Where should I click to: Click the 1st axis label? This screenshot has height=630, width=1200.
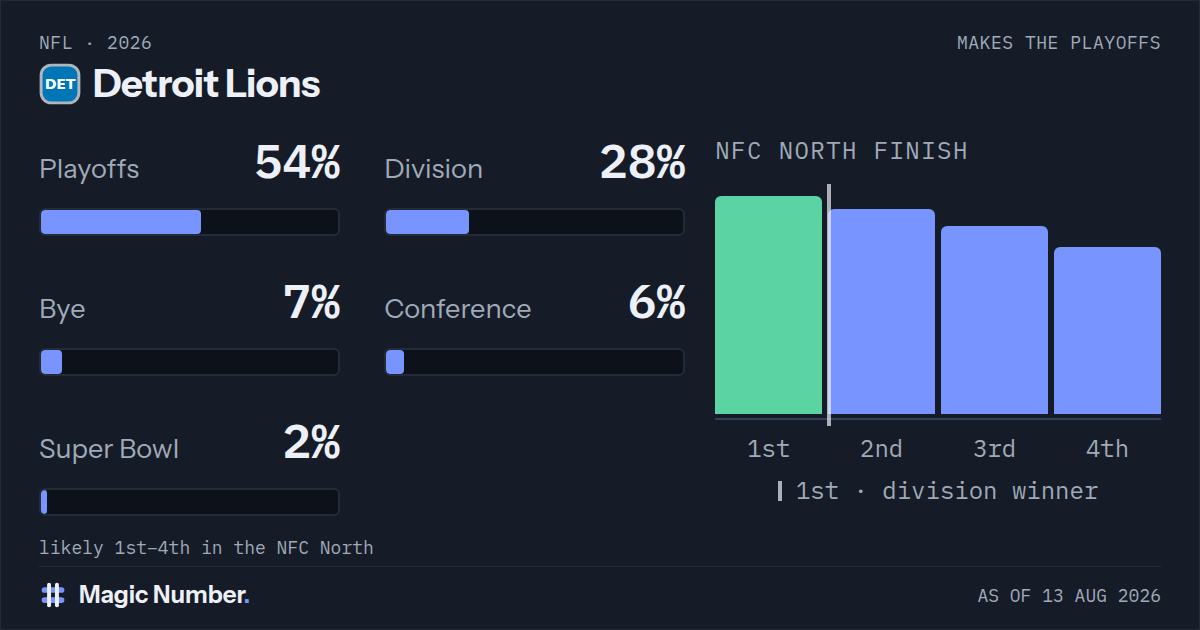click(768, 449)
